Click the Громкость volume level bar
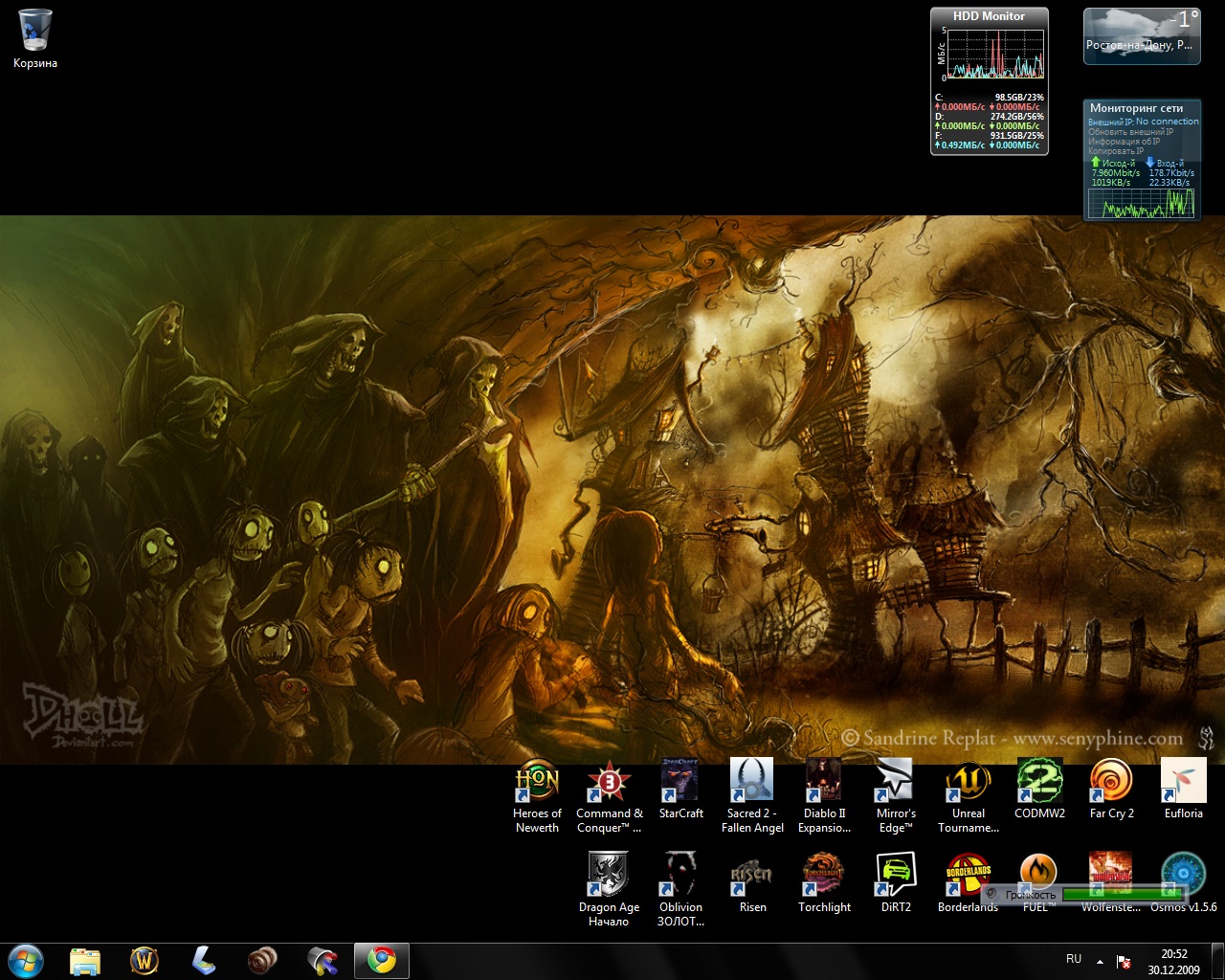The image size is (1225, 980). point(1122,894)
